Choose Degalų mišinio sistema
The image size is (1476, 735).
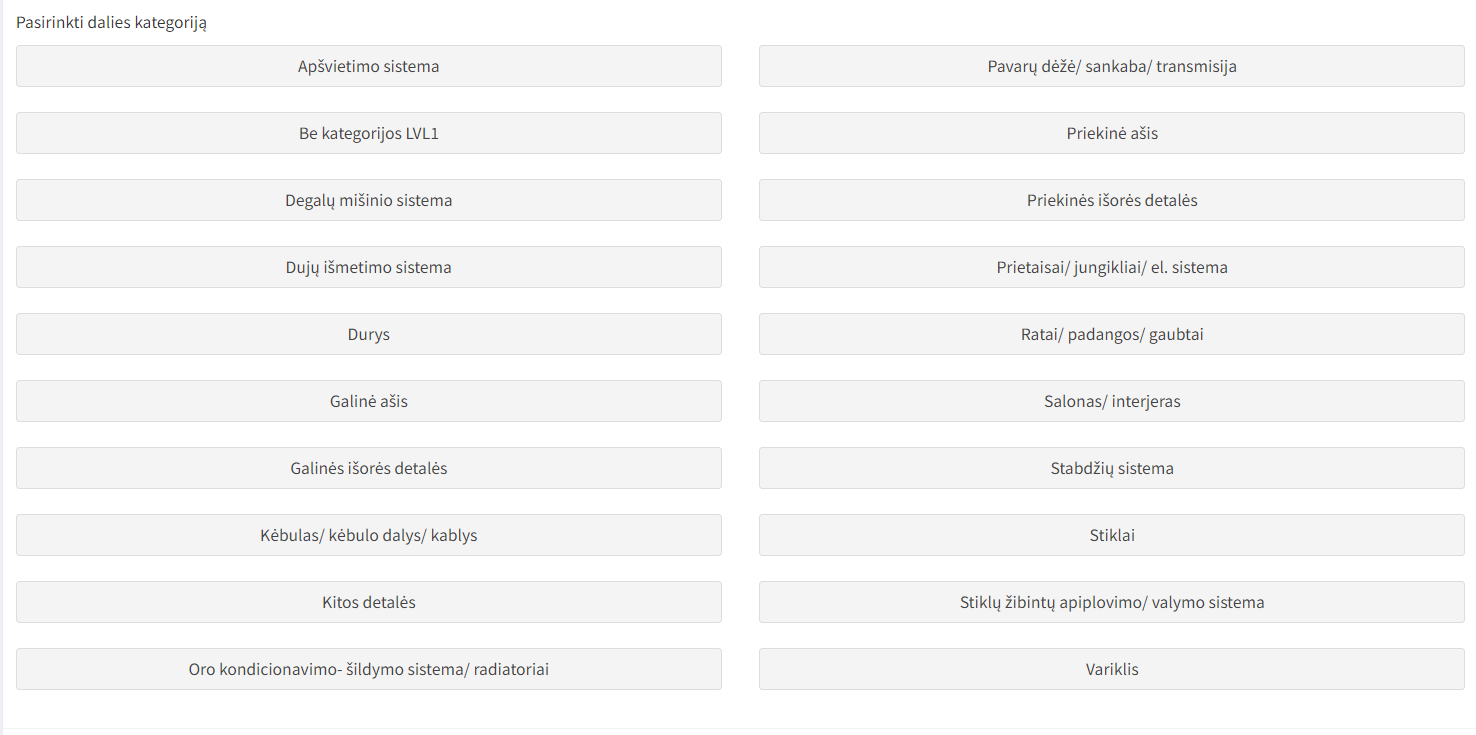tap(369, 200)
